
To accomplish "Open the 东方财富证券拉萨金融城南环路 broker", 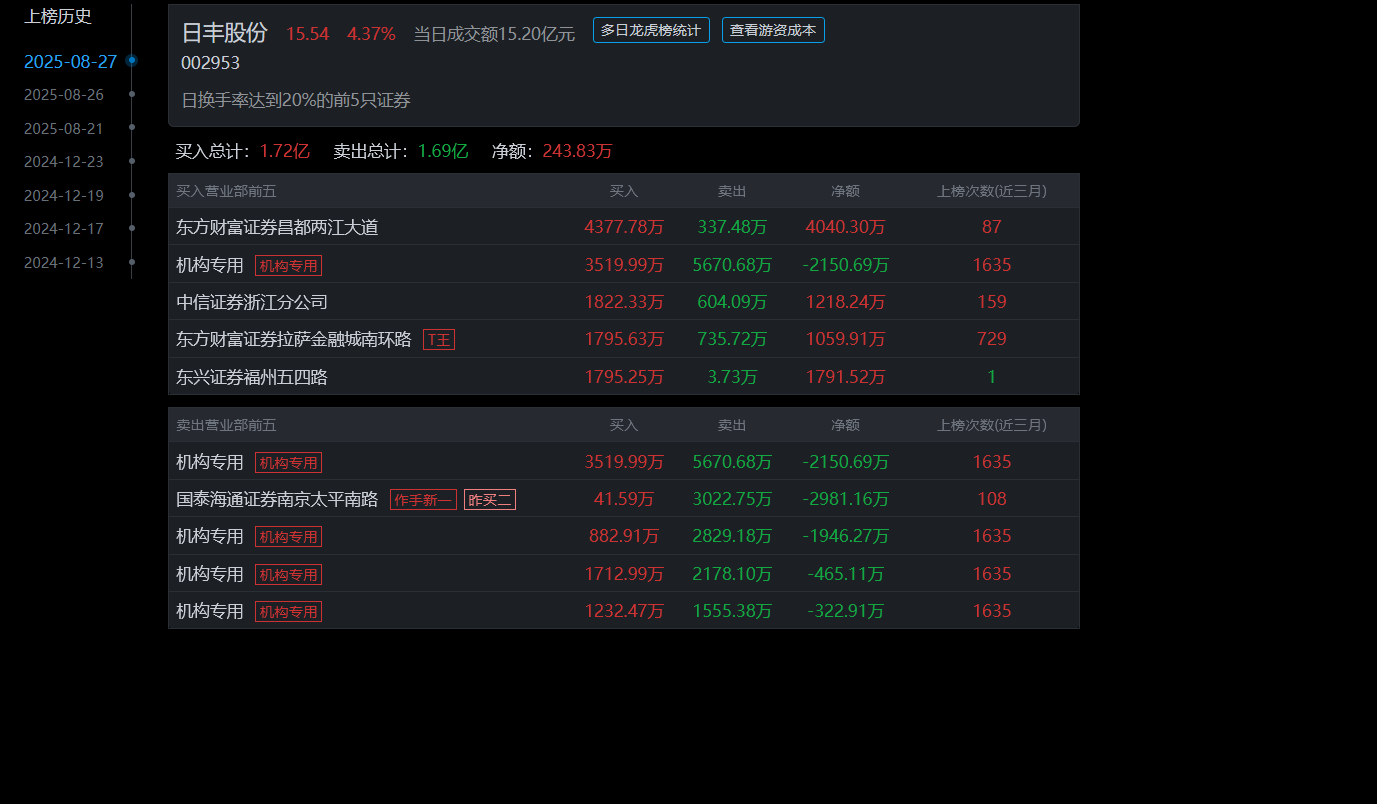I will coord(294,339).
